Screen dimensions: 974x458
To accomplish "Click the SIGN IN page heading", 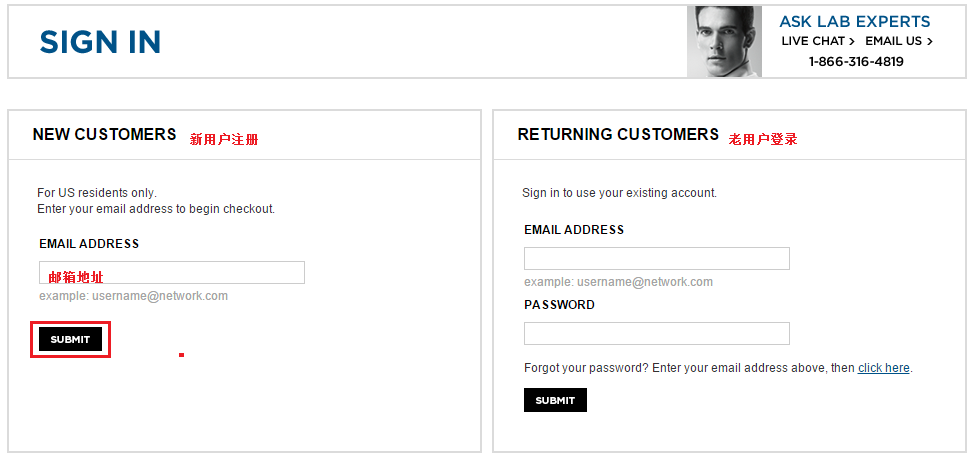I will [x=100, y=42].
